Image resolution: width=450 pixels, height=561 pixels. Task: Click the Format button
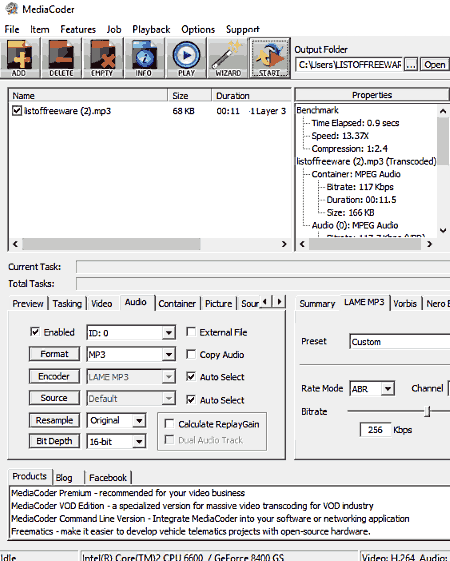54,354
